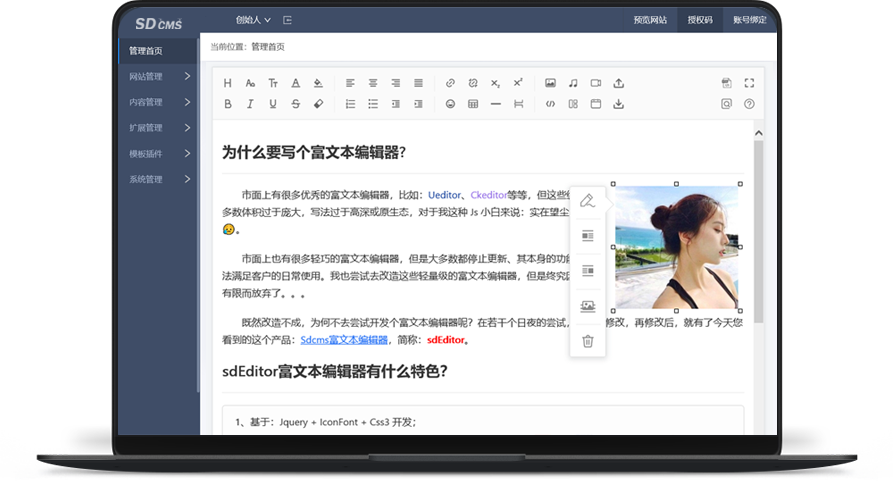This screenshot has height=481, width=893.
Task: Click the trash icon in the image popup
Action: tap(588, 341)
